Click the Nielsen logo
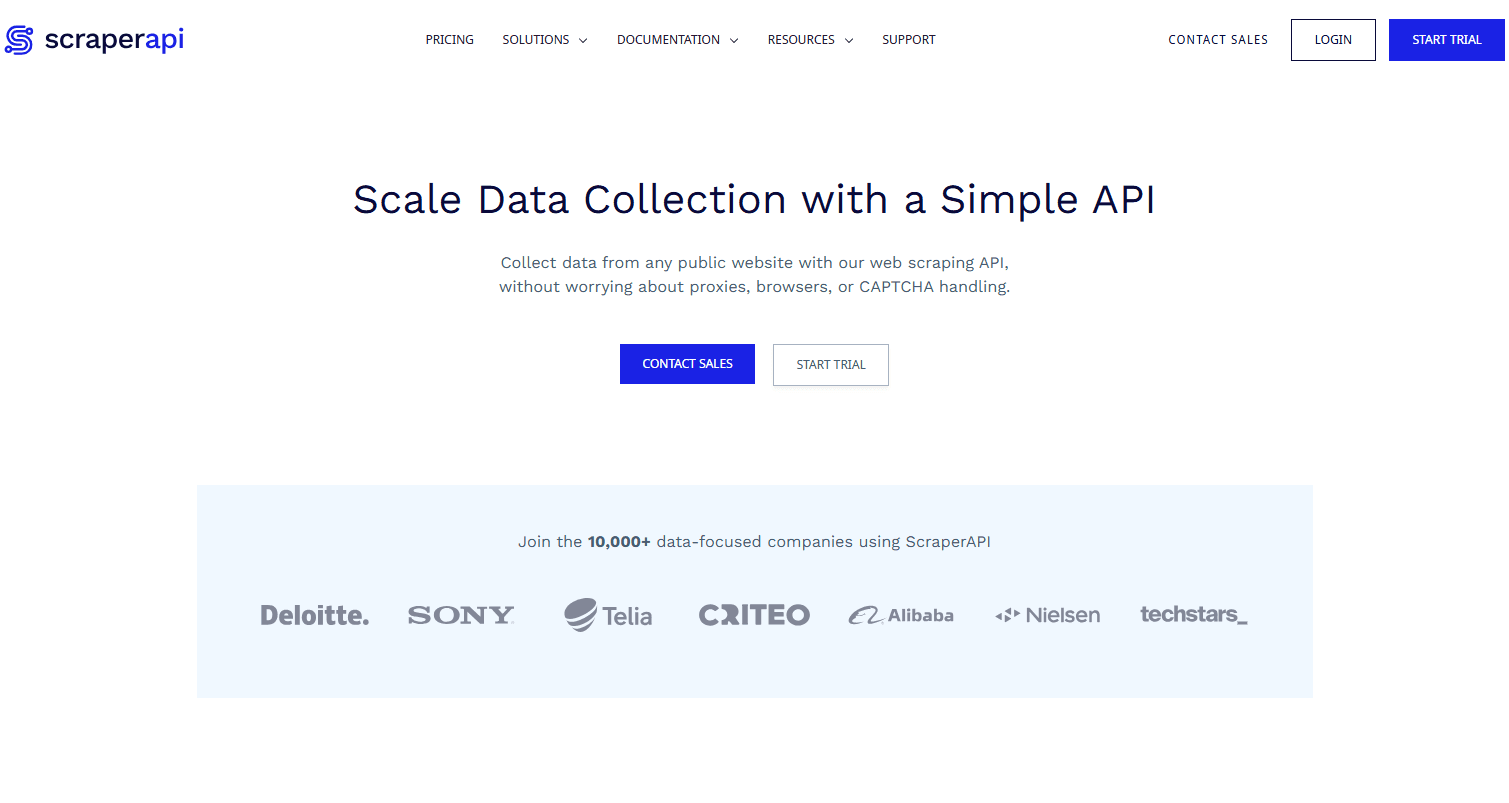Image resolution: width=1509 pixels, height=803 pixels. pyautogui.click(x=1048, y=615)
